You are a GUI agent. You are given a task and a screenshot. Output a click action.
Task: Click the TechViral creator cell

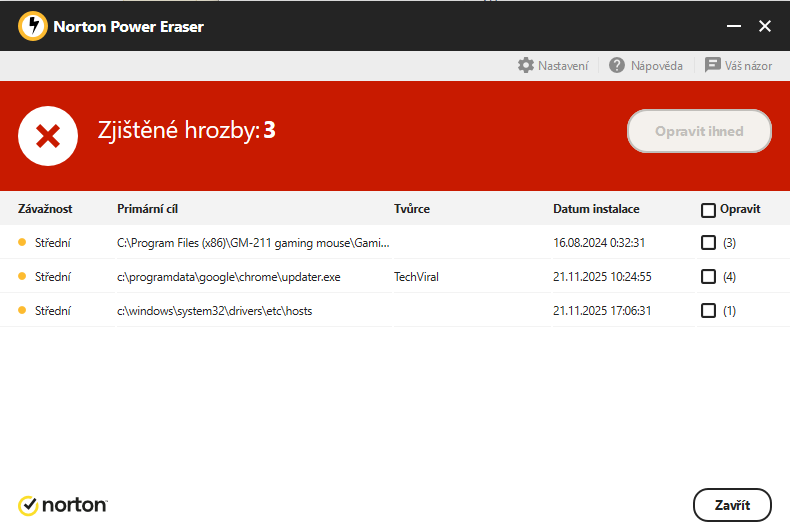[x=416, y=277]
